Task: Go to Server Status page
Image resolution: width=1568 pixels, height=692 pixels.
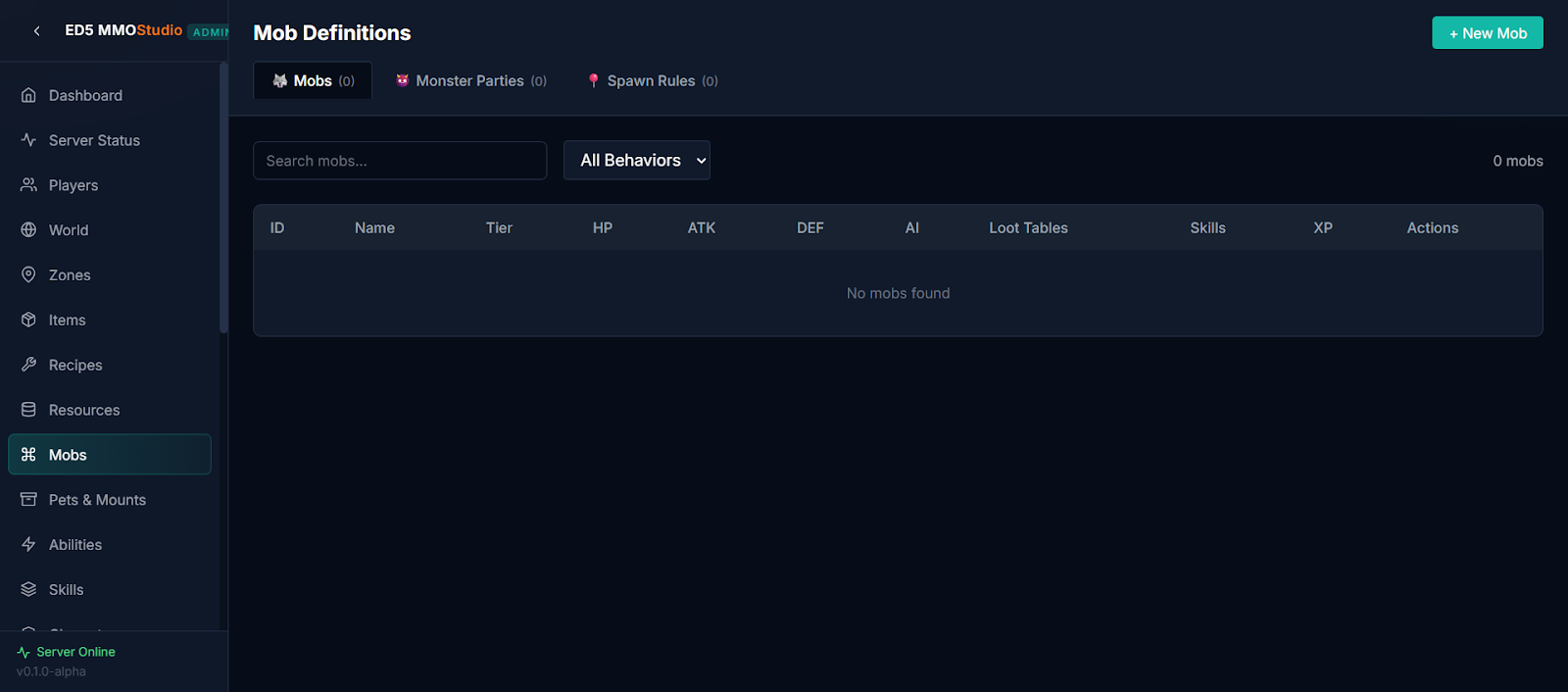Action: pos(110,140)
